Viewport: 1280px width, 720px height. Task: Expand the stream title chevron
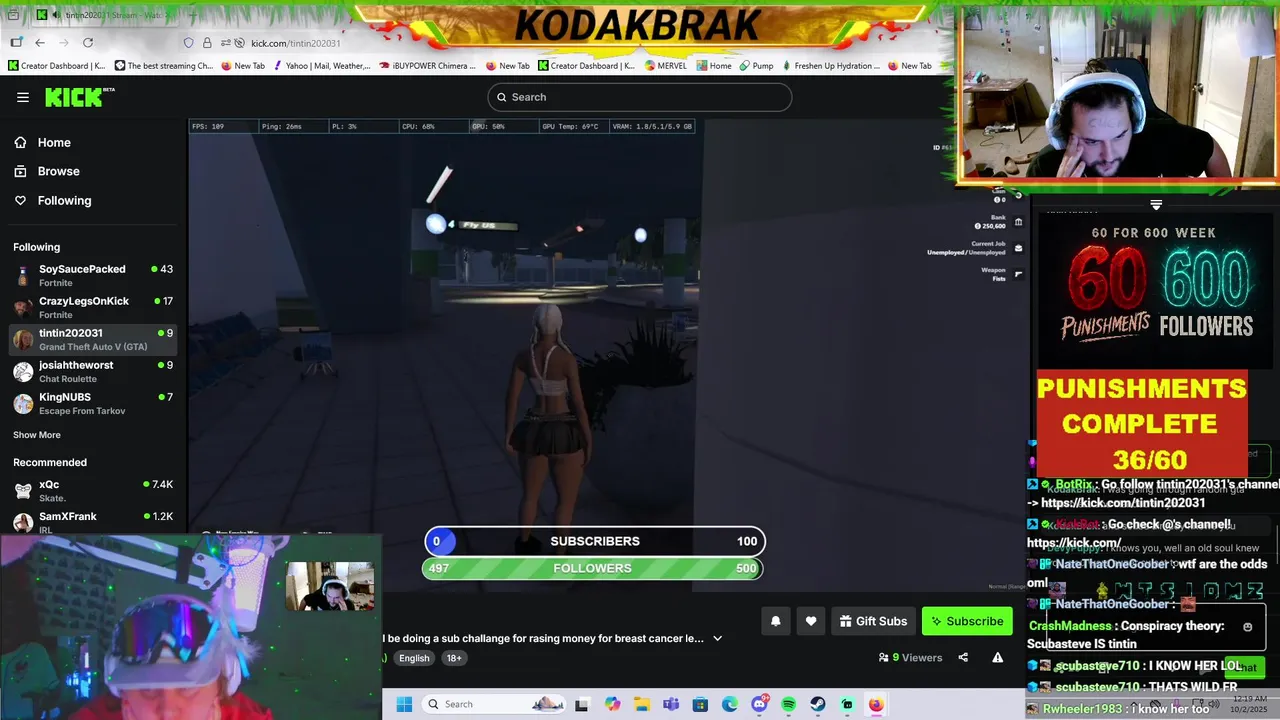[717, 638]
